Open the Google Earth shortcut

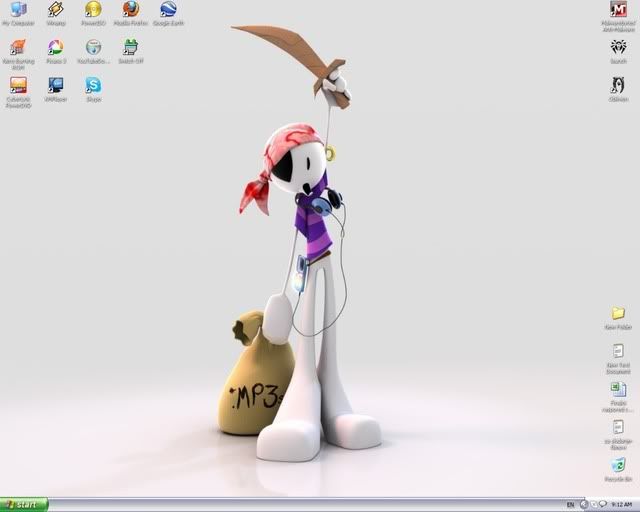click(168, 11)
